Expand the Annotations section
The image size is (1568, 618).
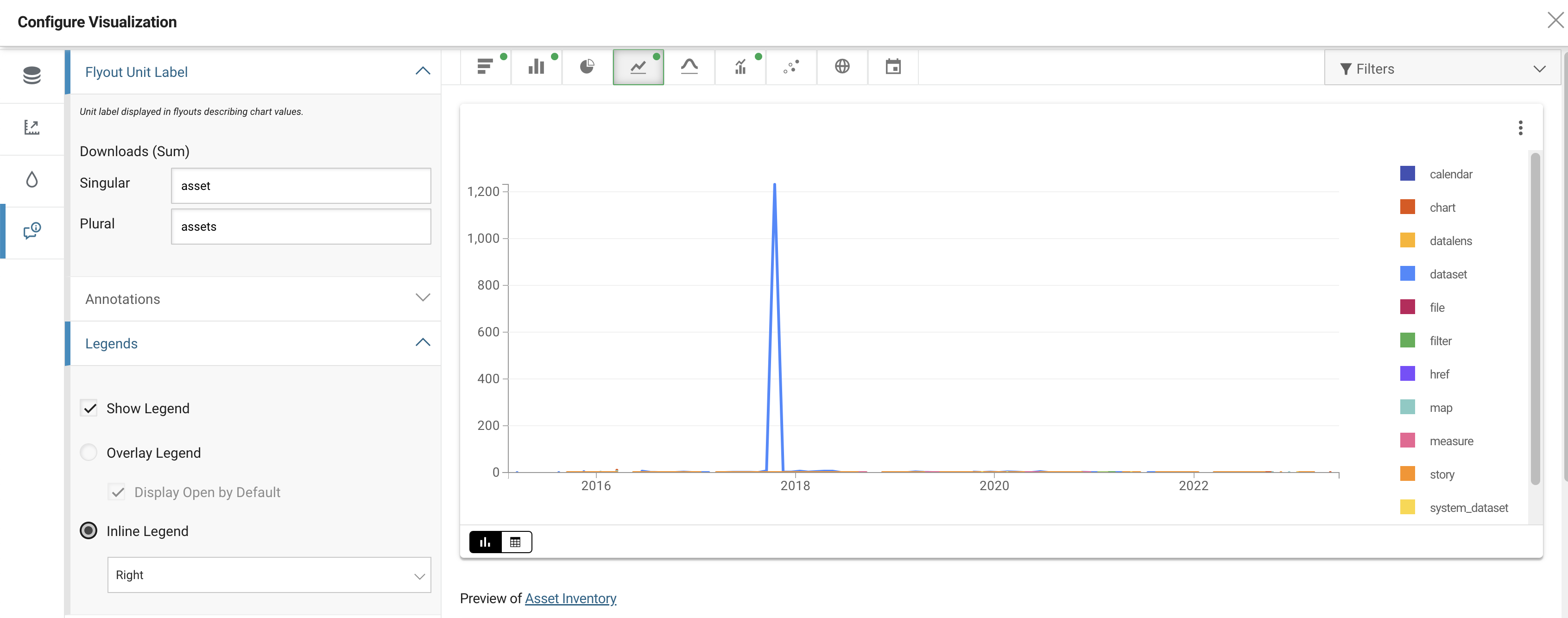[x=423, y=298]
